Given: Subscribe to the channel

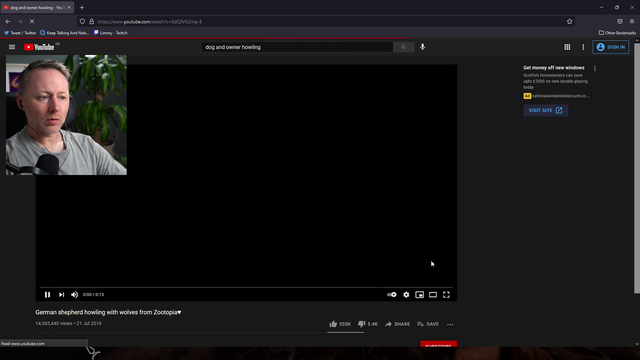Looking at the screenshot, I should pos(438,344).
